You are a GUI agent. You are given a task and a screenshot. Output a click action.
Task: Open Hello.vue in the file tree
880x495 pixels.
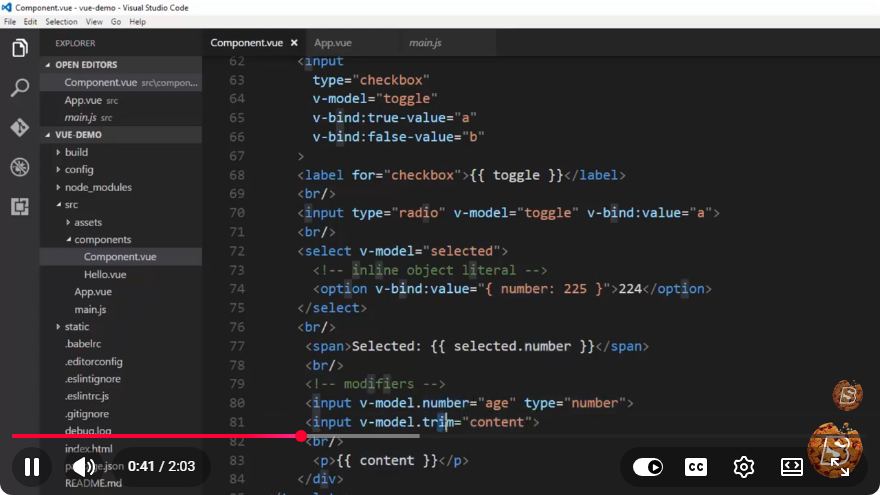coord(105,274)
